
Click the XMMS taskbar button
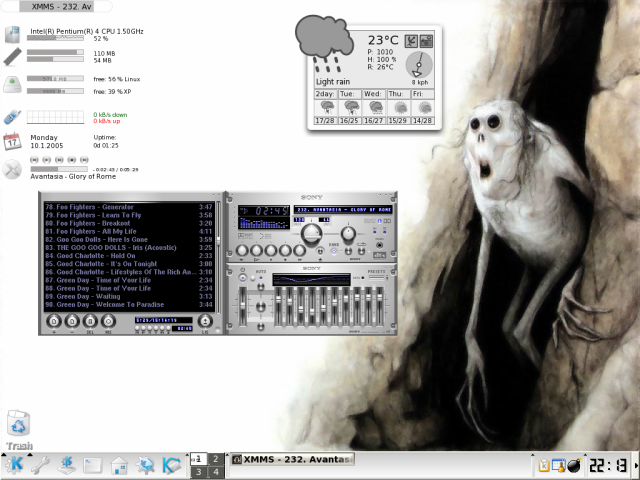292,459
